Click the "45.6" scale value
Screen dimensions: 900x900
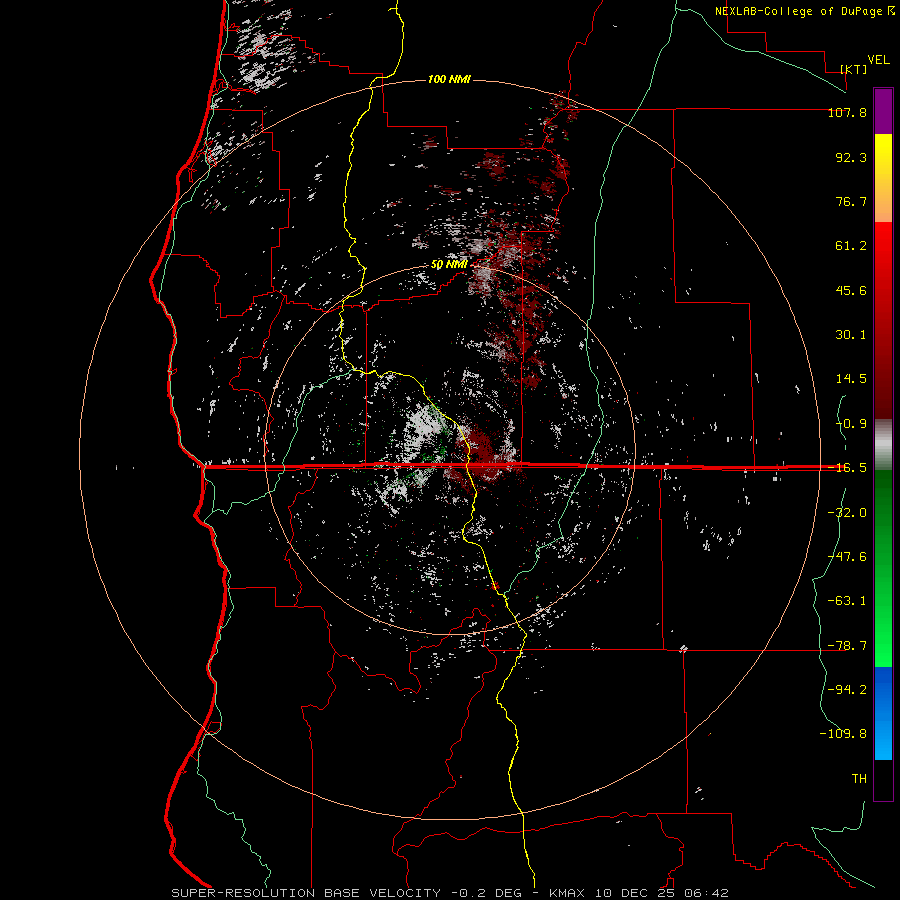[x=851, y=290]
